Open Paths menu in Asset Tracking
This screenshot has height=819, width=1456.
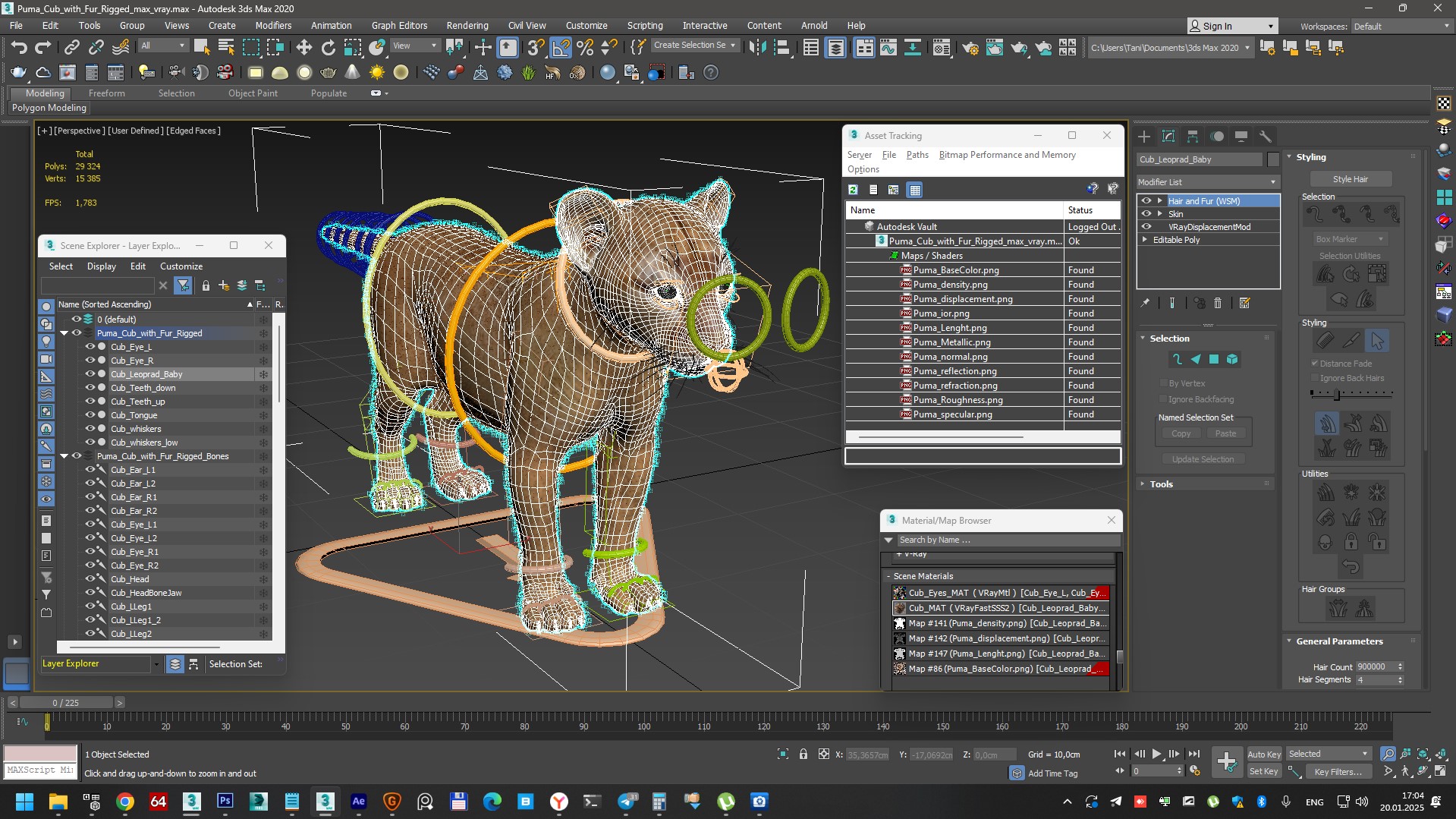(917, 155)
